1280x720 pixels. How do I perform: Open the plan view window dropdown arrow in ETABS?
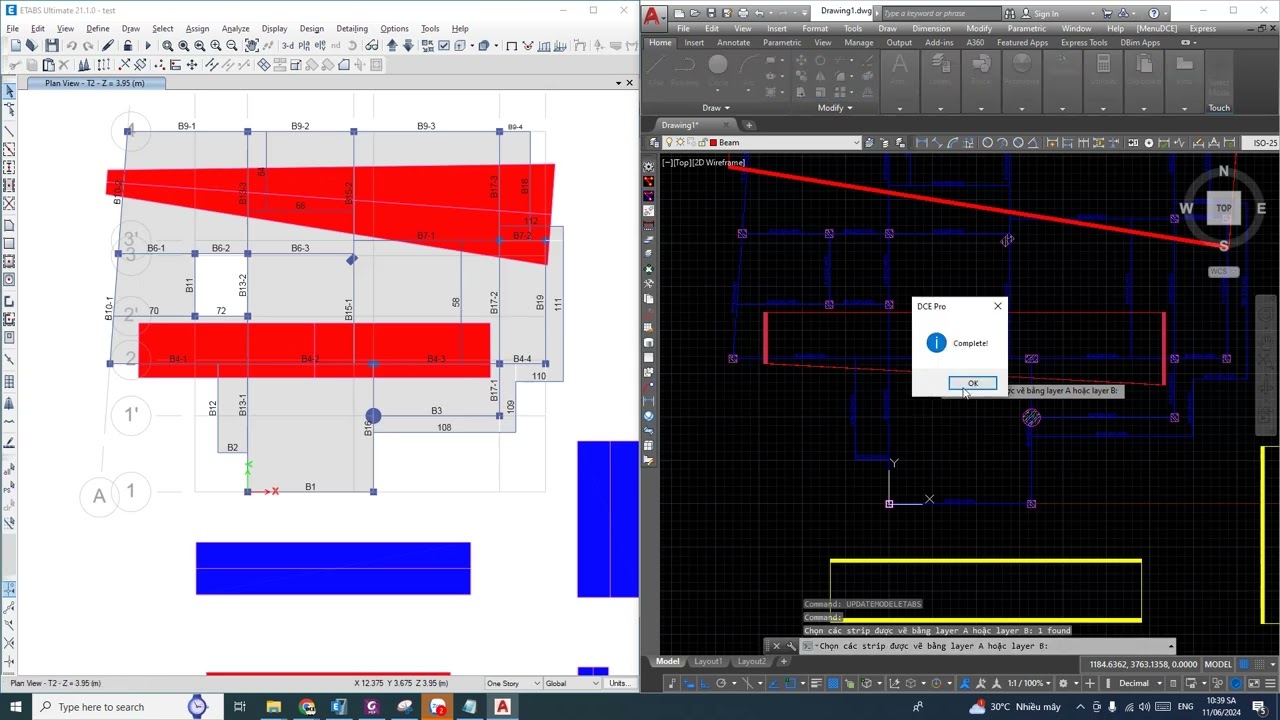pyautogui.click(x=617, y=83)
